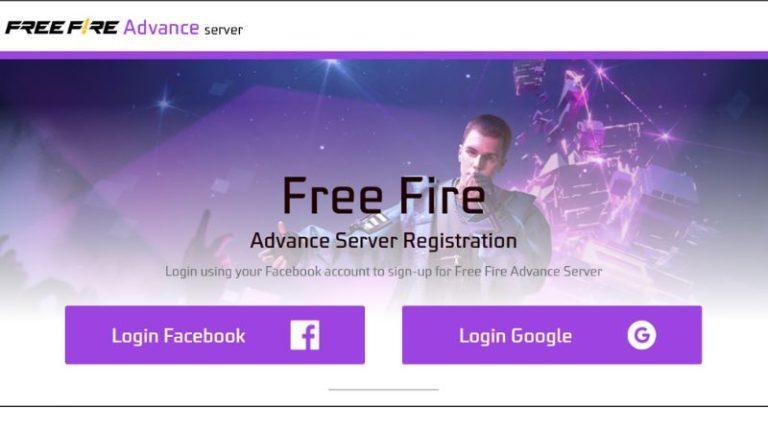
Task: Click the large "Free Fire" heading
Action: tap(384, 196)
